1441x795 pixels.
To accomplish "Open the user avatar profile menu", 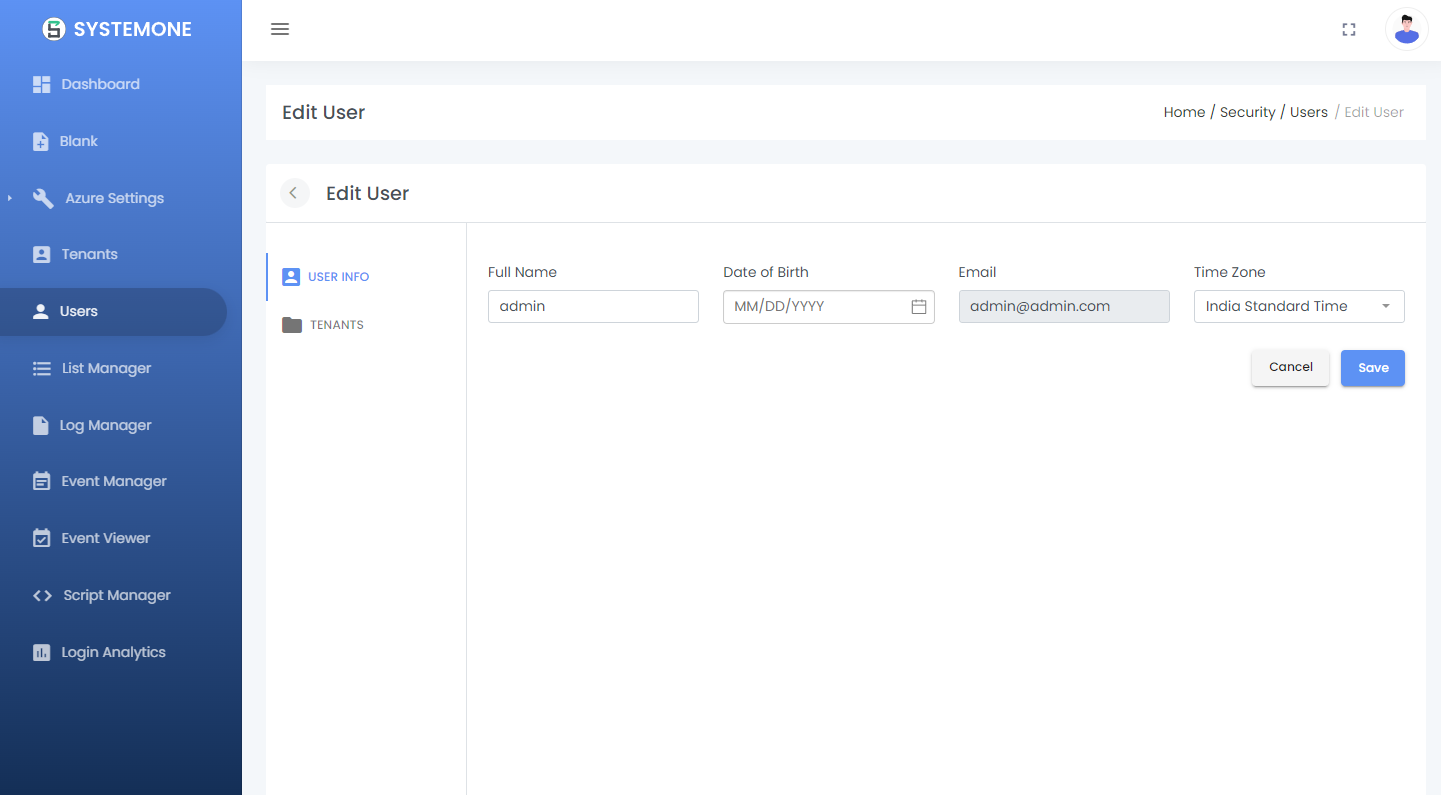I will click(1406, 30).
